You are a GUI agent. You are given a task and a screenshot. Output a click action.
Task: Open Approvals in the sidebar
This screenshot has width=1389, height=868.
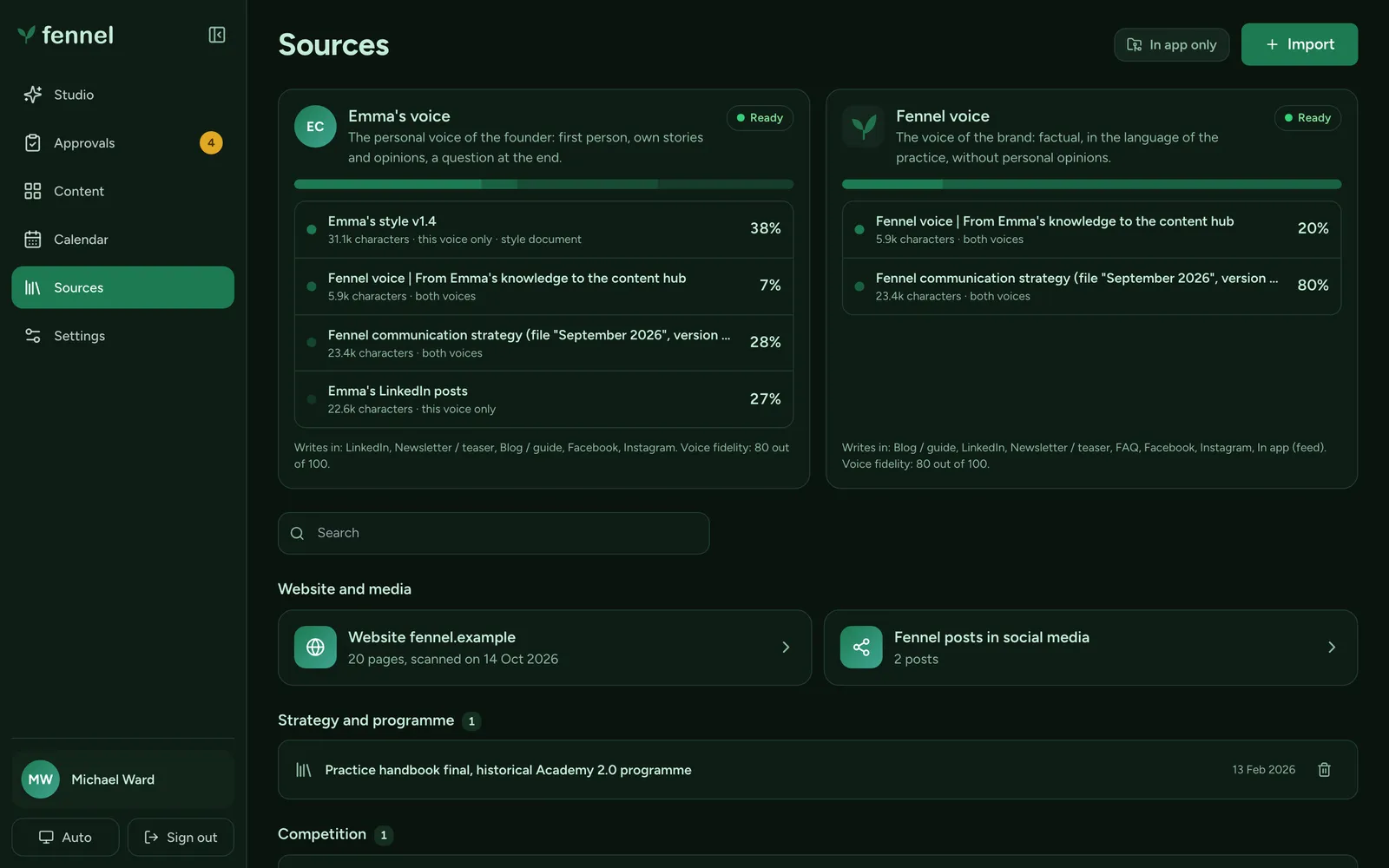pyautogui.click(x=122, y=142)
